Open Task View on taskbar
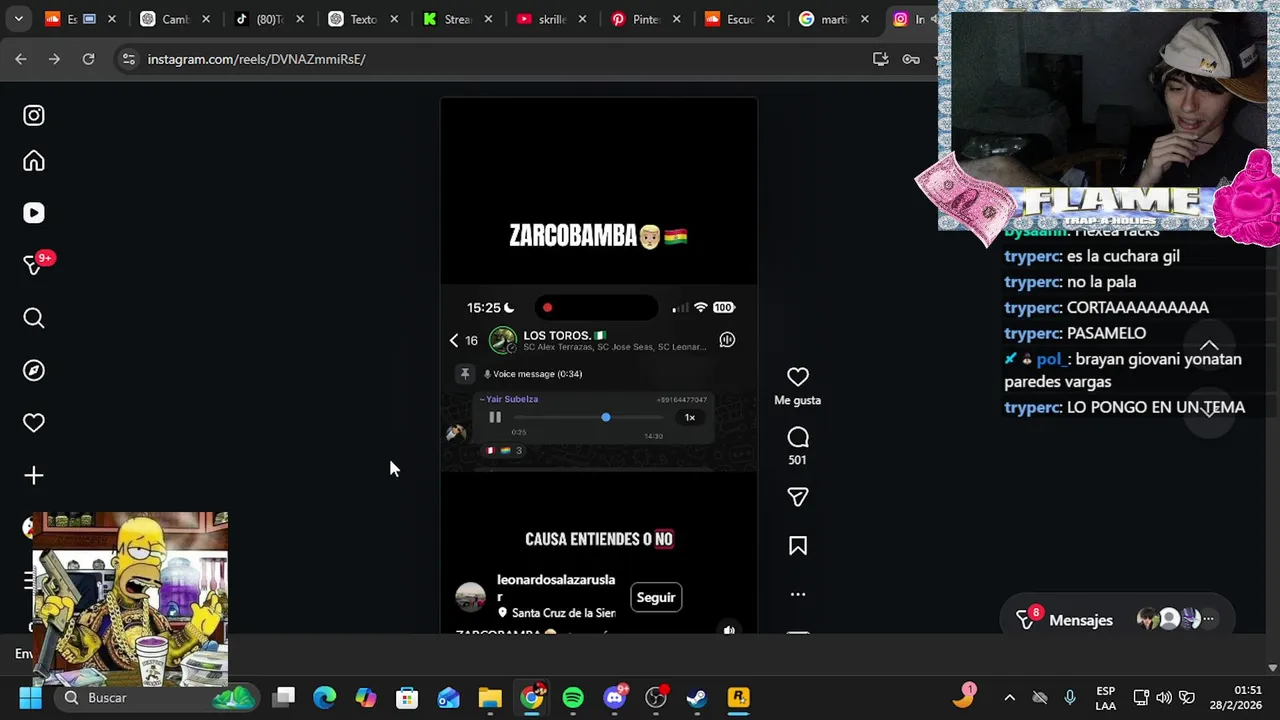This screenshot has width=1280, height=720. click(x=284, y=697)
